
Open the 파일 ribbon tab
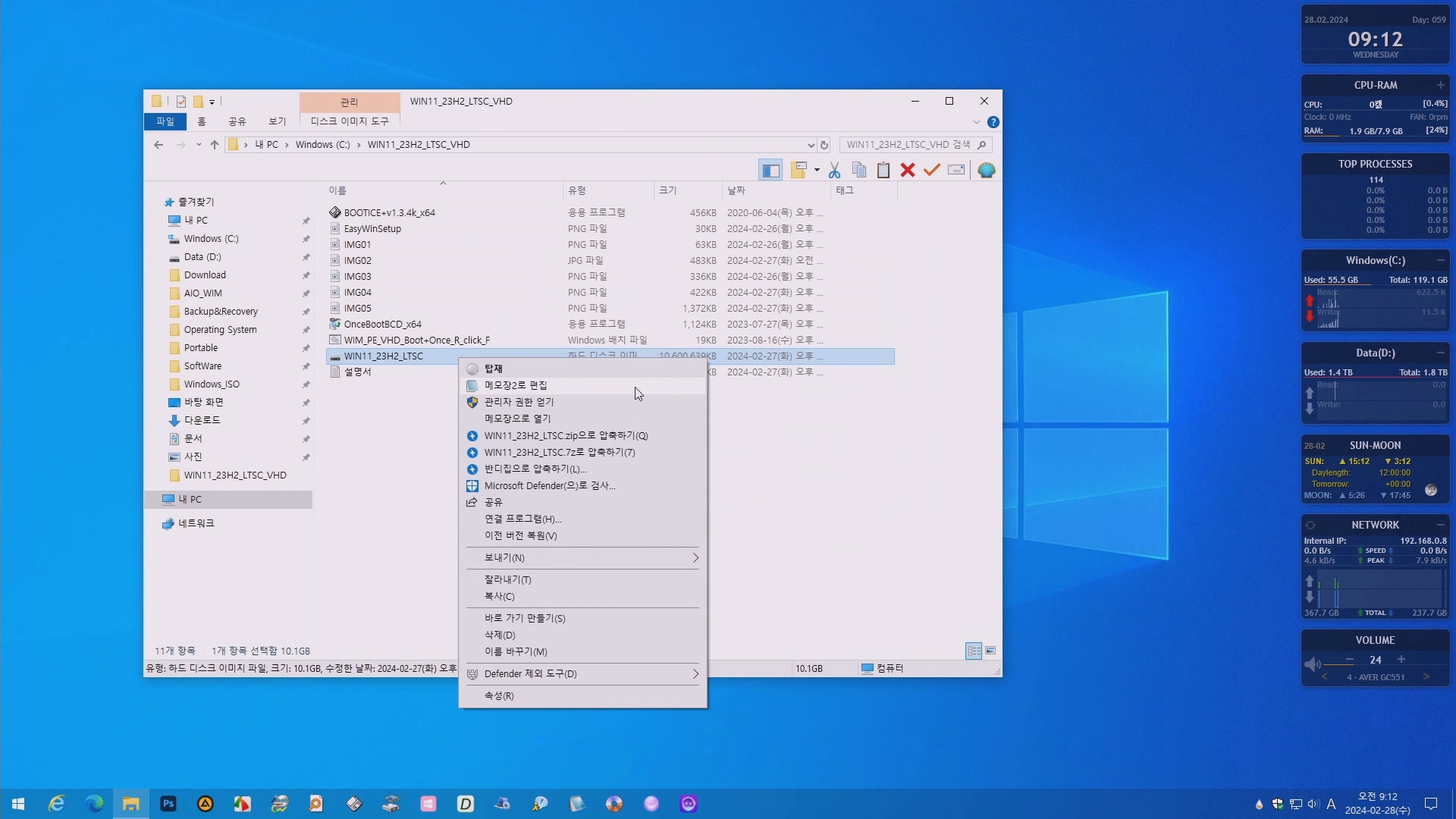[165, 121]
